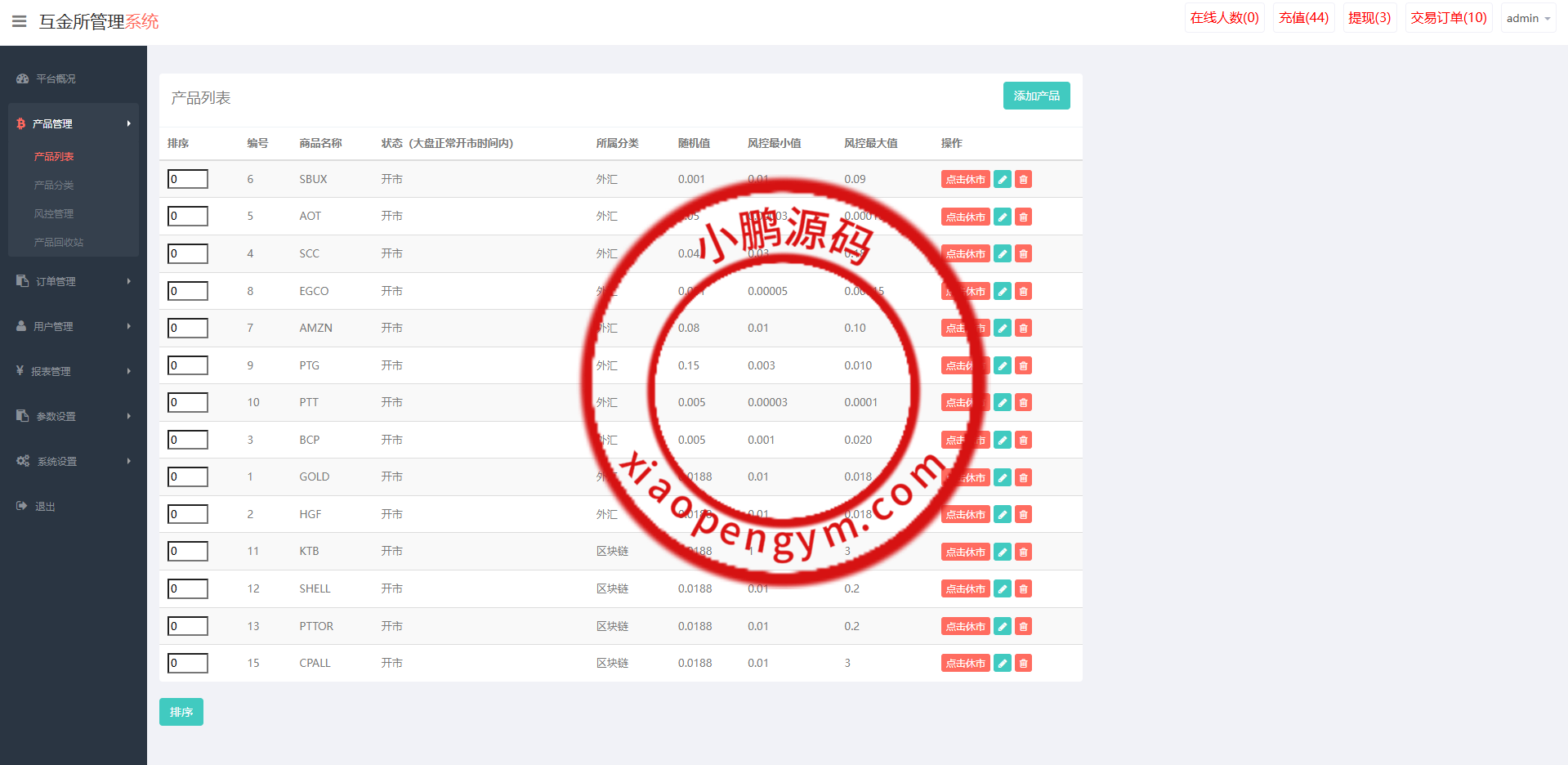Click the edit pencil icon for AOT
The height and width of the screenshot is (765, 1568).
[1002, 217]
